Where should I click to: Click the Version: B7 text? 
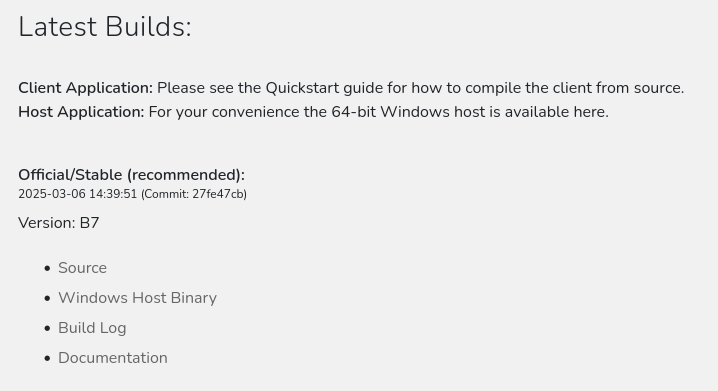[x=59, y=223]
